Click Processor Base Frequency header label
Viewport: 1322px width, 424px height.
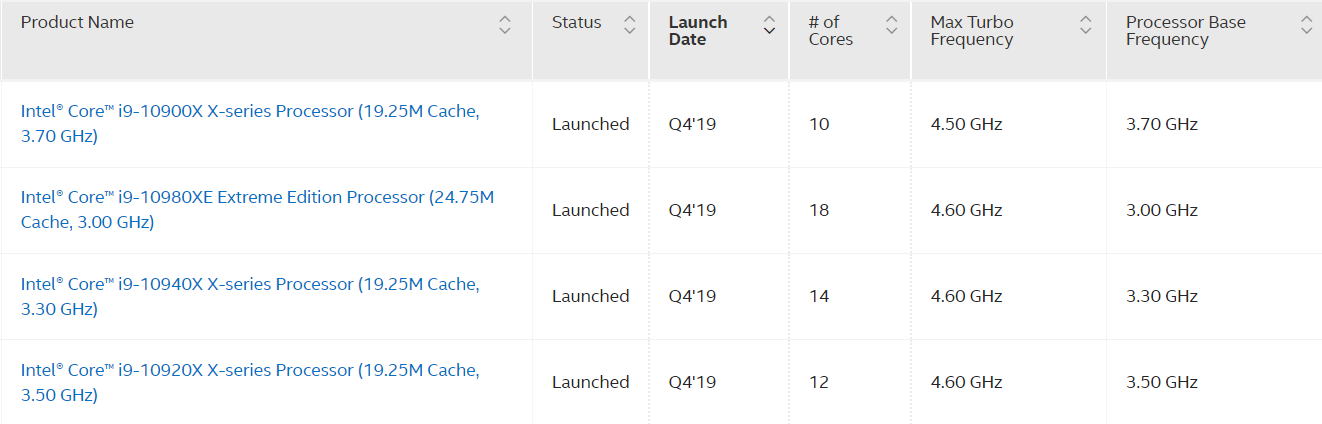[x=1185, y=31]
